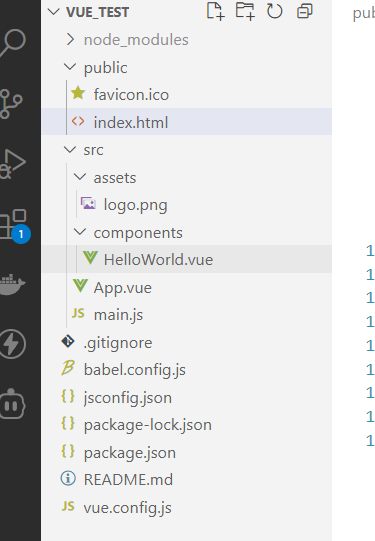Open the lightning bolt extension icon
This screenshot has width=375, height=541.
pyautogui.click(x=12, y=344)
